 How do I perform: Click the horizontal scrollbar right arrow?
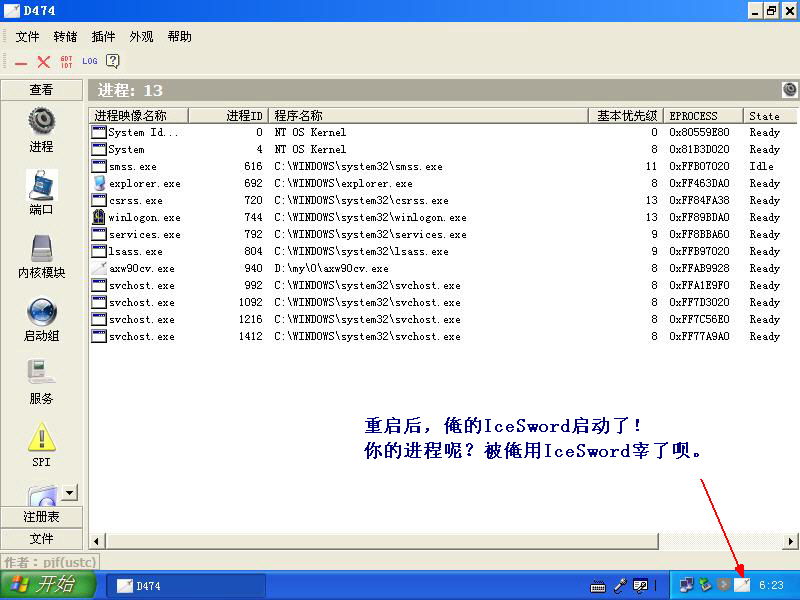790,541
